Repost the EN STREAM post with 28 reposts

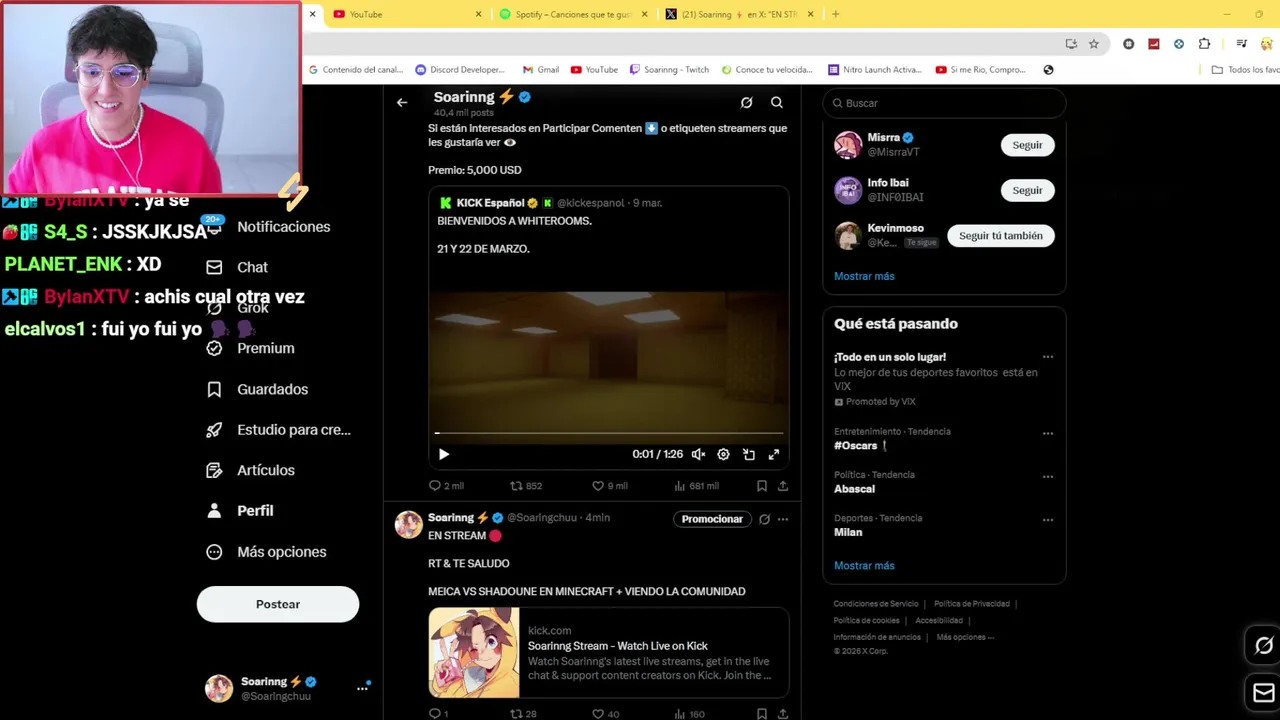coord(523,714)
